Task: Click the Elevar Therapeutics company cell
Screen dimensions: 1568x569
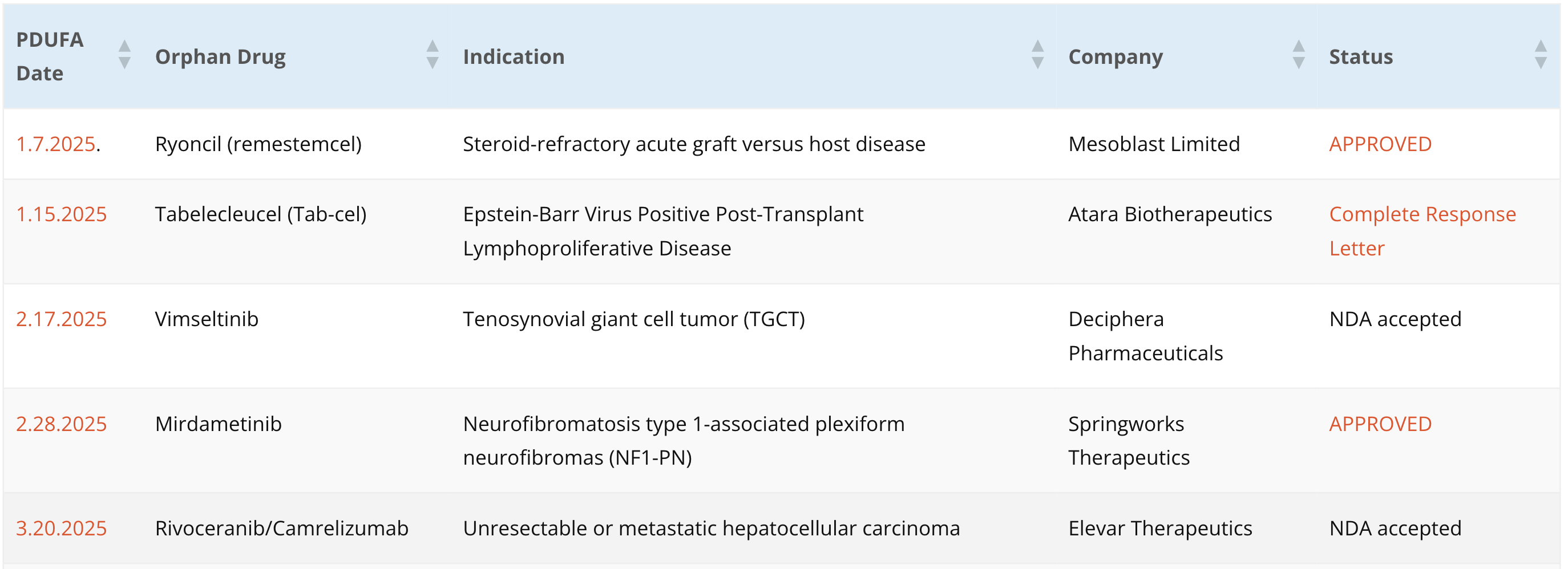Action: [x=1159, y=529]
